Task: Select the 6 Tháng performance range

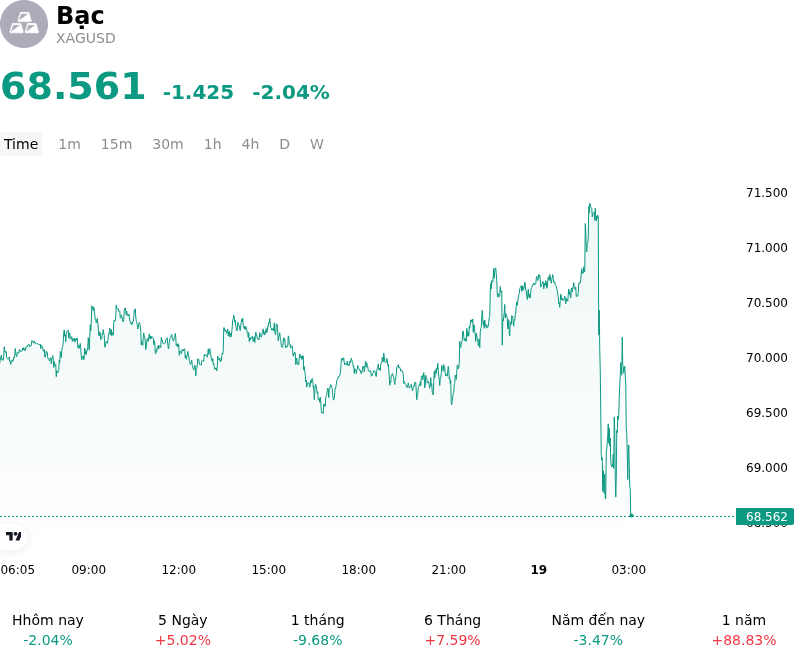Action: (x=453, y=630)
